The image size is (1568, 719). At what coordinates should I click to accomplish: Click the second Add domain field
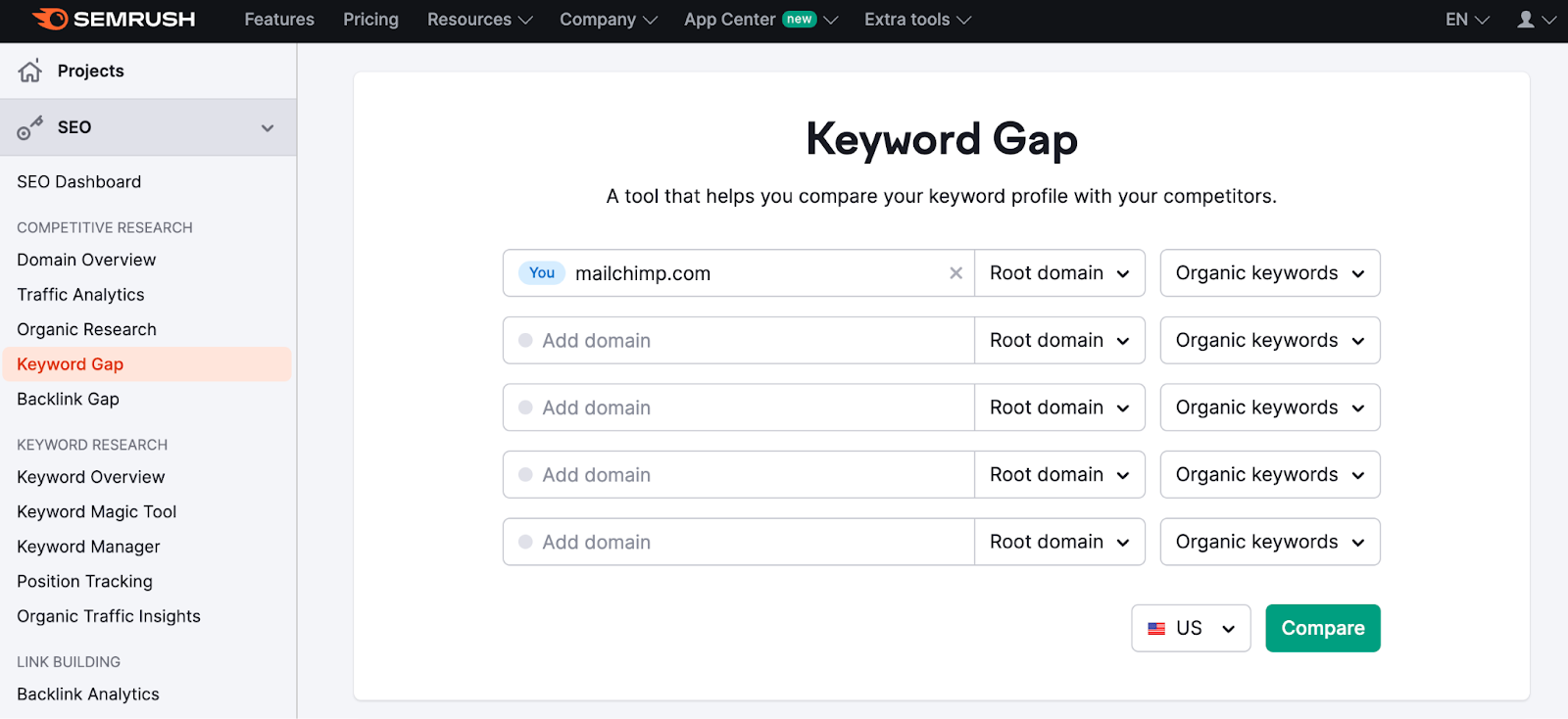click(739, 340)
